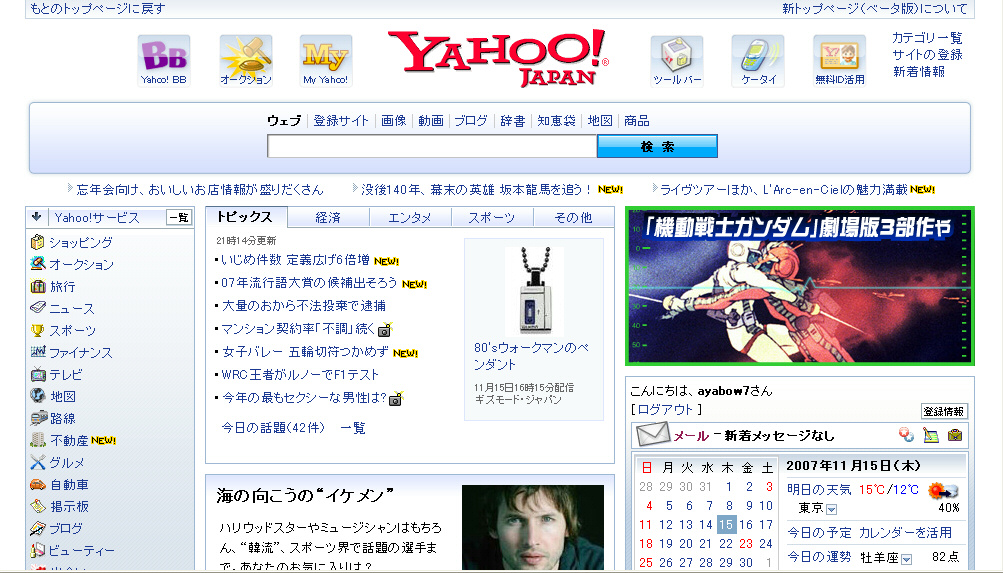Switch to the スポーツ news tab

click(492, 217)
